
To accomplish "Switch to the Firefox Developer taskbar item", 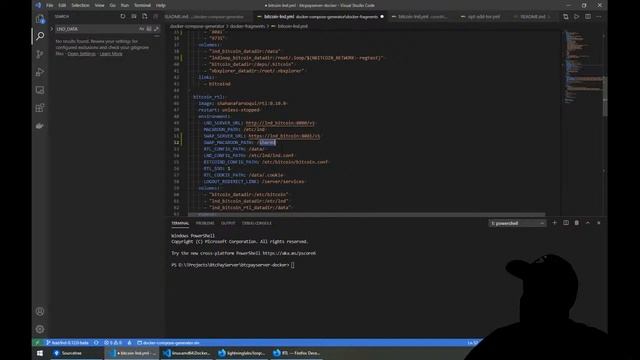I will [x=297, y=353].
